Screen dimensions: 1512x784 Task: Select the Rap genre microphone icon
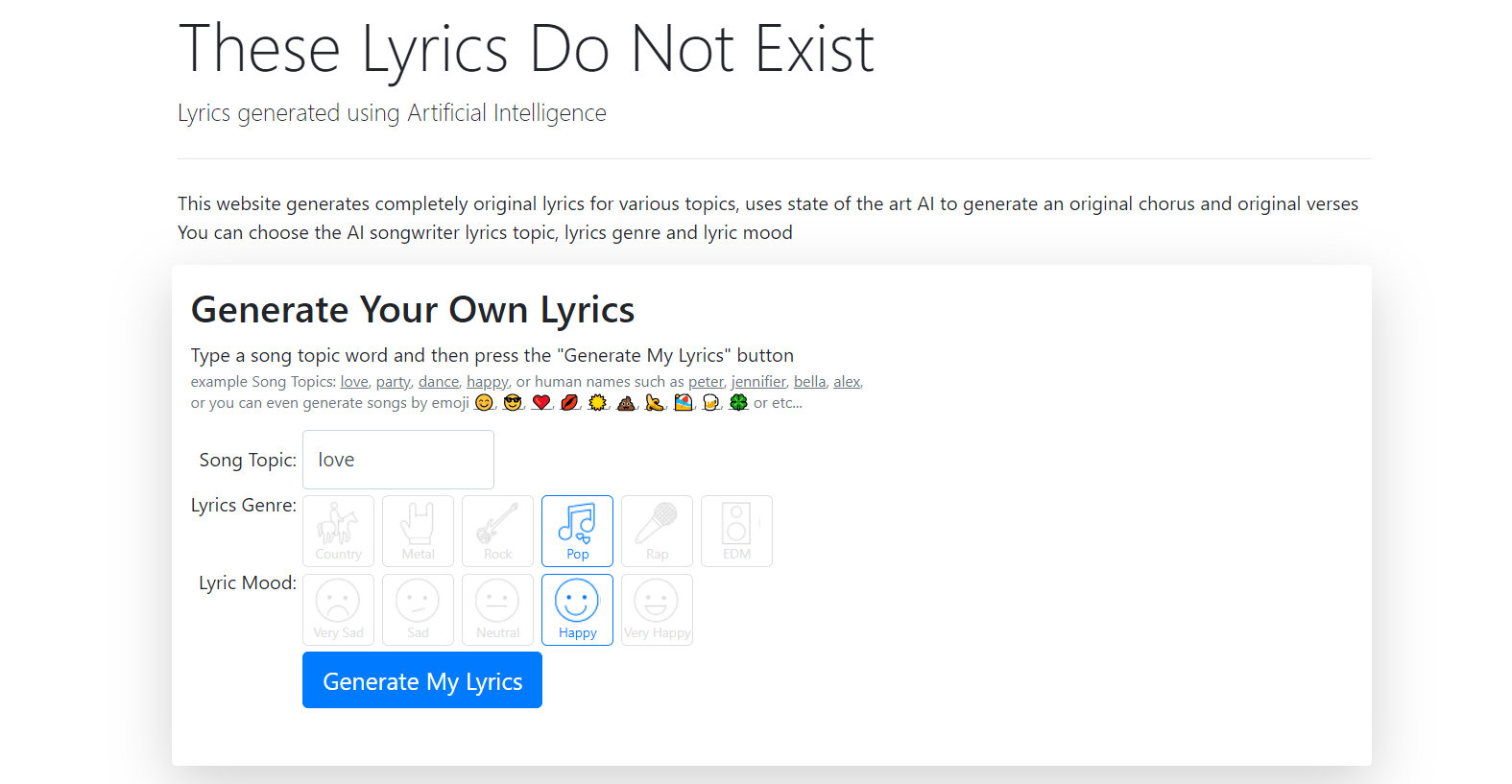pos(657,531)
